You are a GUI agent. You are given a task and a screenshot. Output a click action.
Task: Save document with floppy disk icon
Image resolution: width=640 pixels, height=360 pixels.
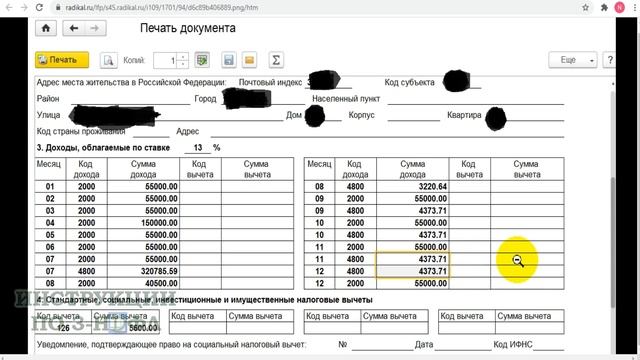(x=229, y=60)
